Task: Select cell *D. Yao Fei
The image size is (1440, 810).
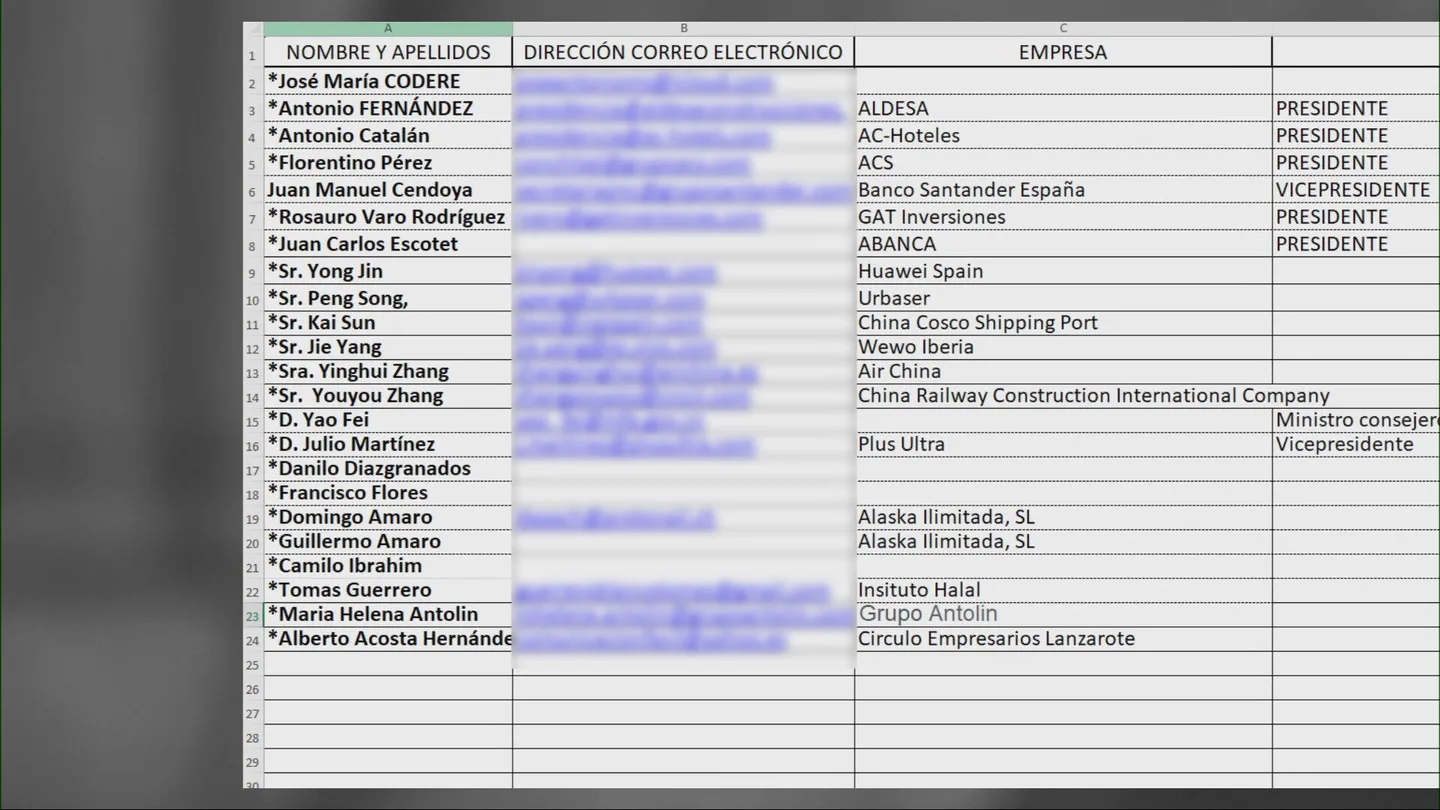Action: [388, 419]
